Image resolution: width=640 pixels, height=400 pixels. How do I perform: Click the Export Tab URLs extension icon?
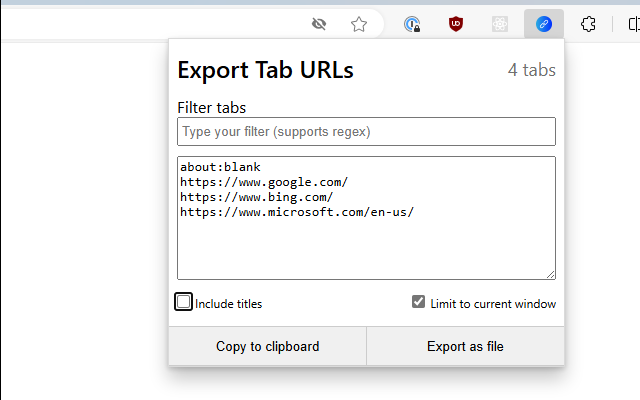[x=544, y=24]
